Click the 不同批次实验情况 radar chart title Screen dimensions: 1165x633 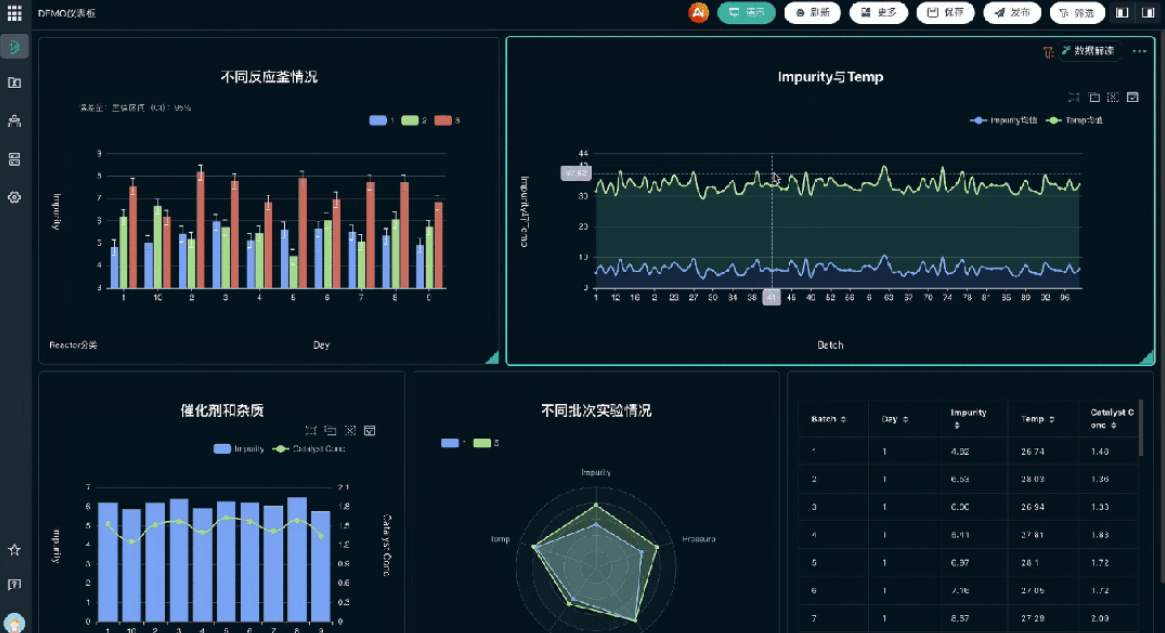coord(596,410)
